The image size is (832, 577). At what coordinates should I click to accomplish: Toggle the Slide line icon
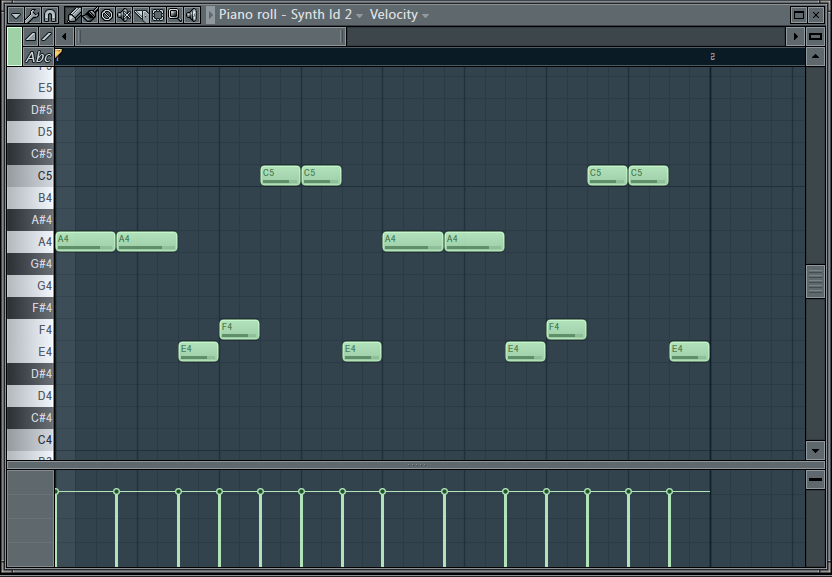[x=46, y=36]
